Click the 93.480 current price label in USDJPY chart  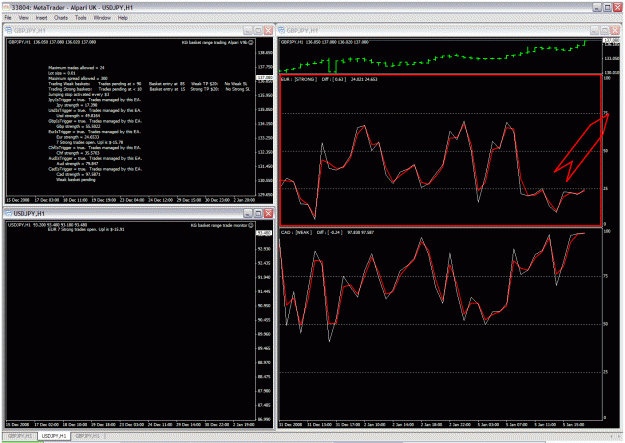click(264, 233)
